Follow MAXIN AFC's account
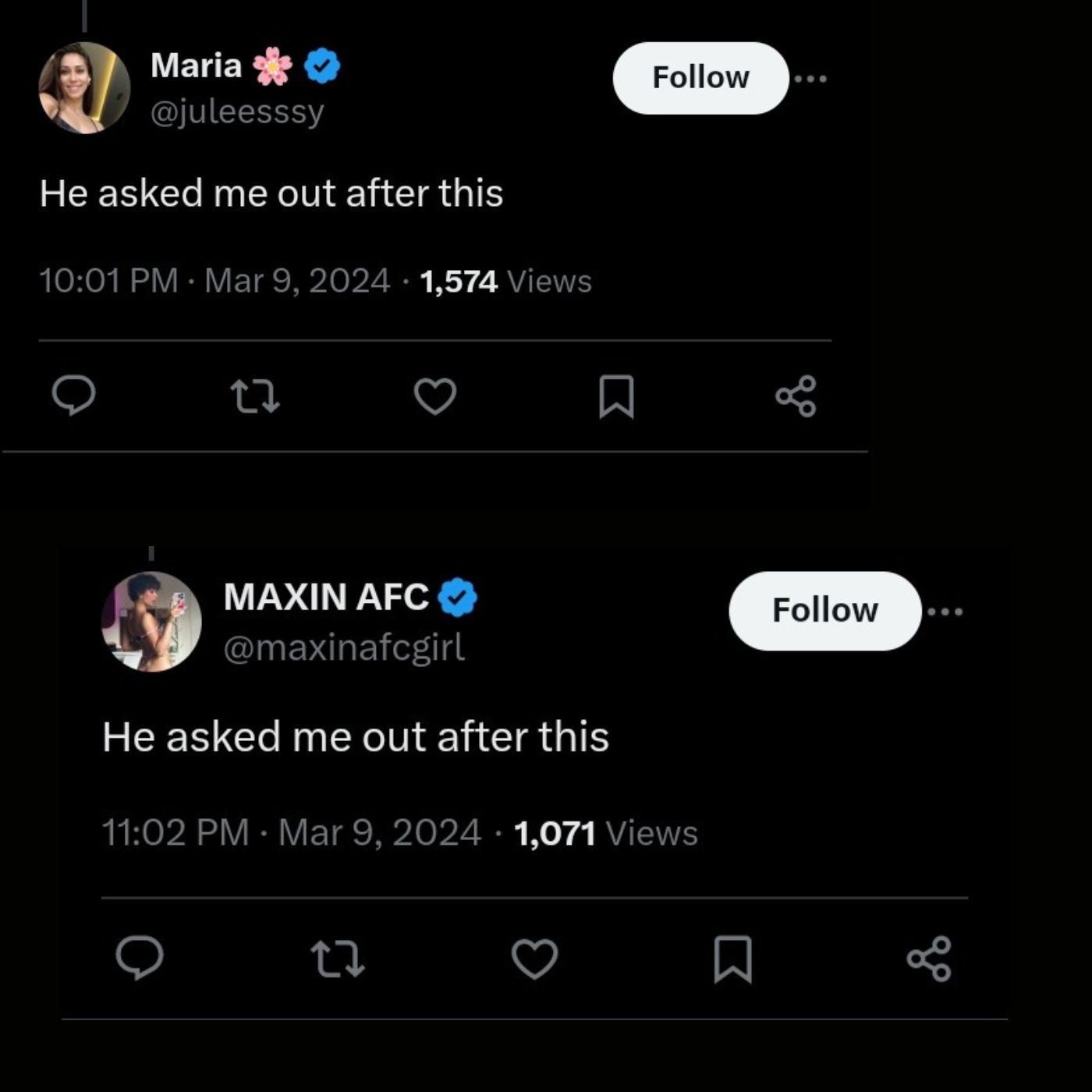This screenshot has height=1092, width=1092. point(824,611)
